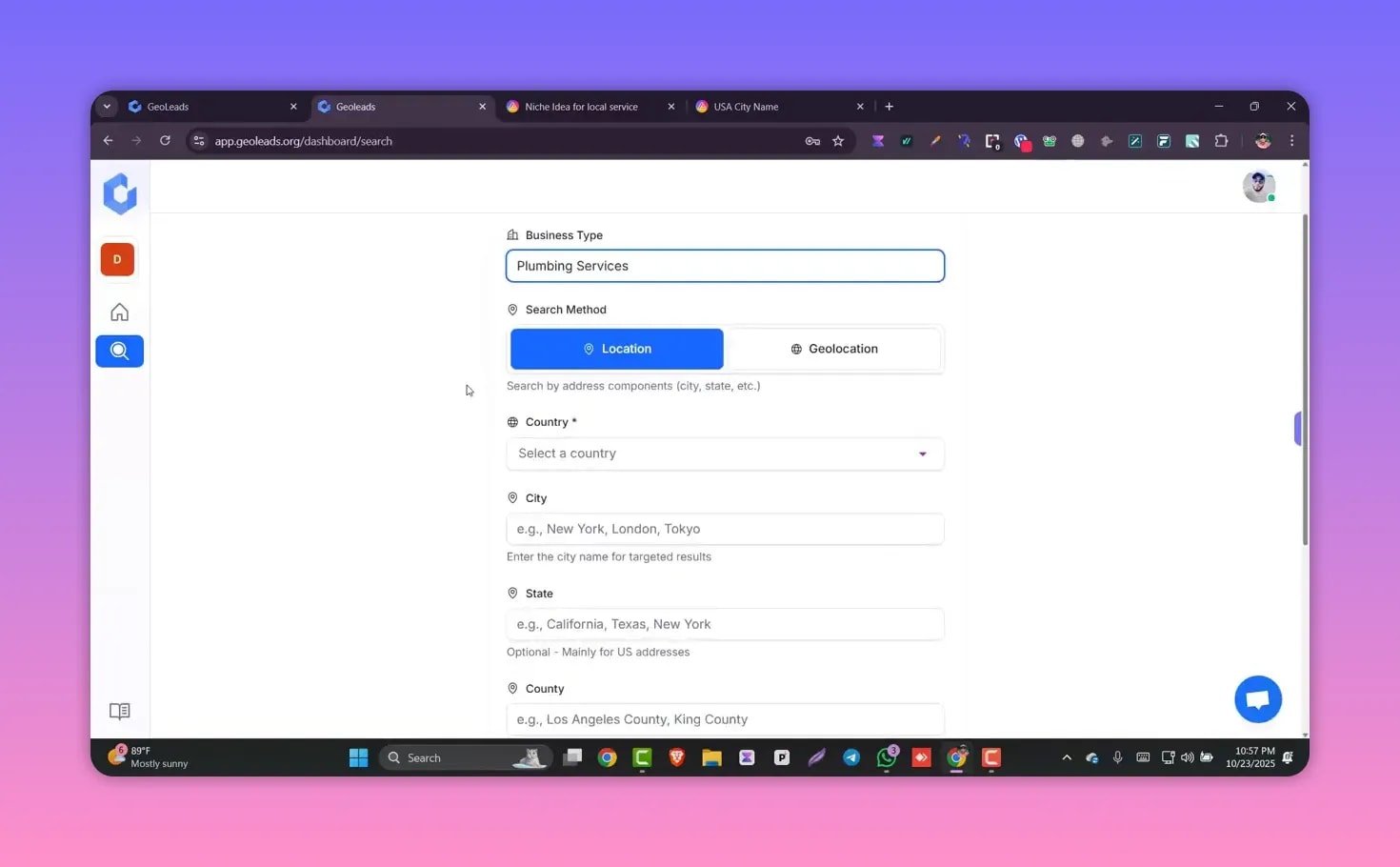Select the Search magnifier sidebar icon
Viewport: 1400px width, 867px height.
click(x=119, y=352)
